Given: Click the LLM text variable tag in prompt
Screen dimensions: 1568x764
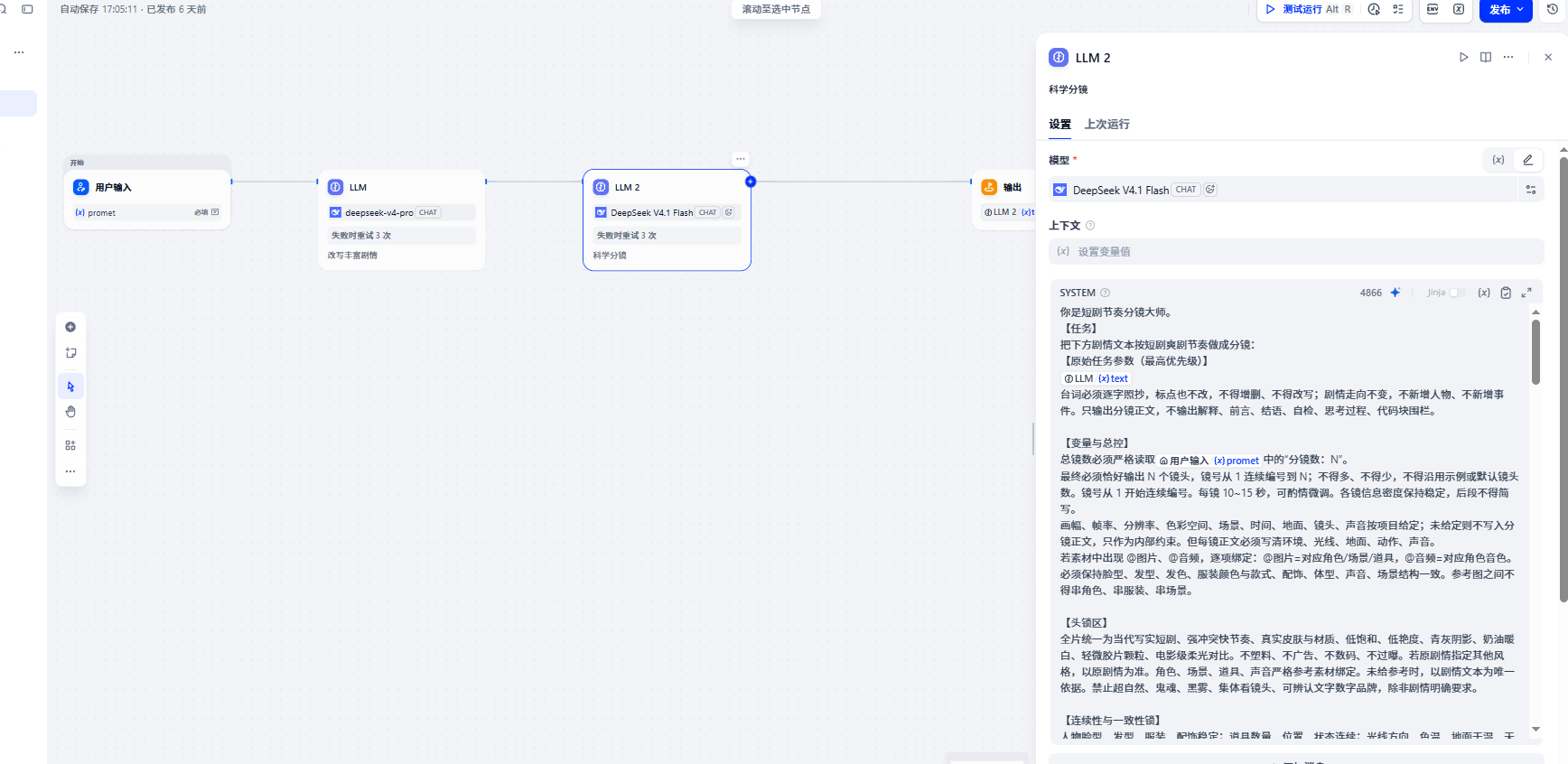Looking at the screenshot, I should 1096,378.
